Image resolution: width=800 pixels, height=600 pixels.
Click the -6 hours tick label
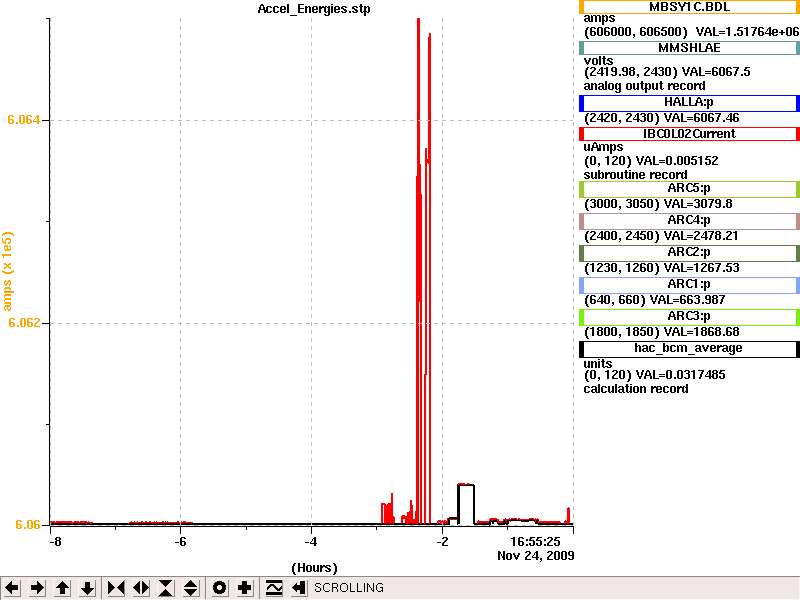(x=181, y=542)
